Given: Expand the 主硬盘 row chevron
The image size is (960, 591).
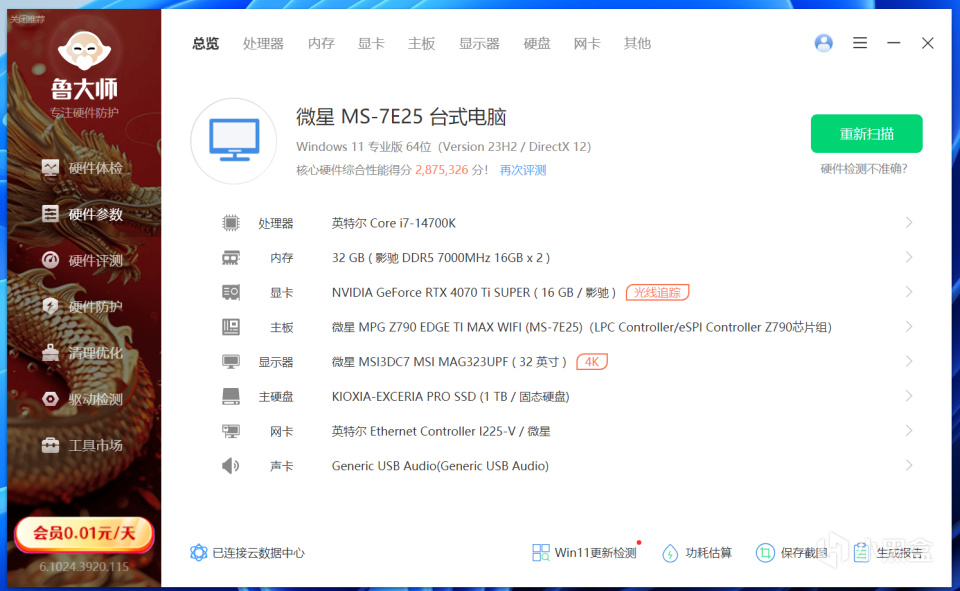Looking at the screenshot, I should coord(909,396).
